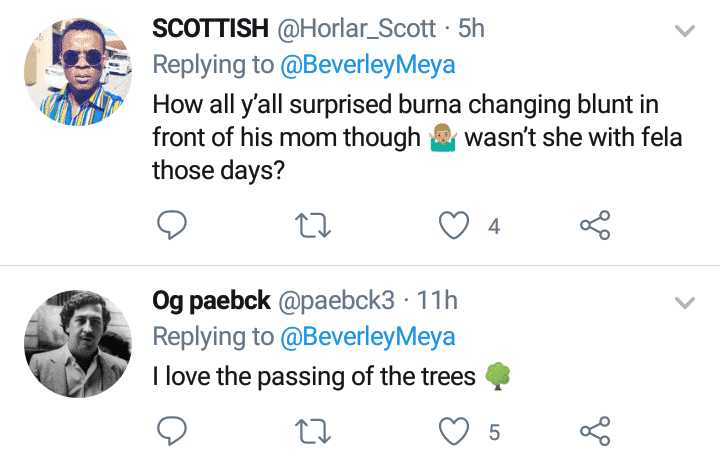Share the SCOTTISH tweet
Screen dimensions: 720x464
tap(595, 226)
